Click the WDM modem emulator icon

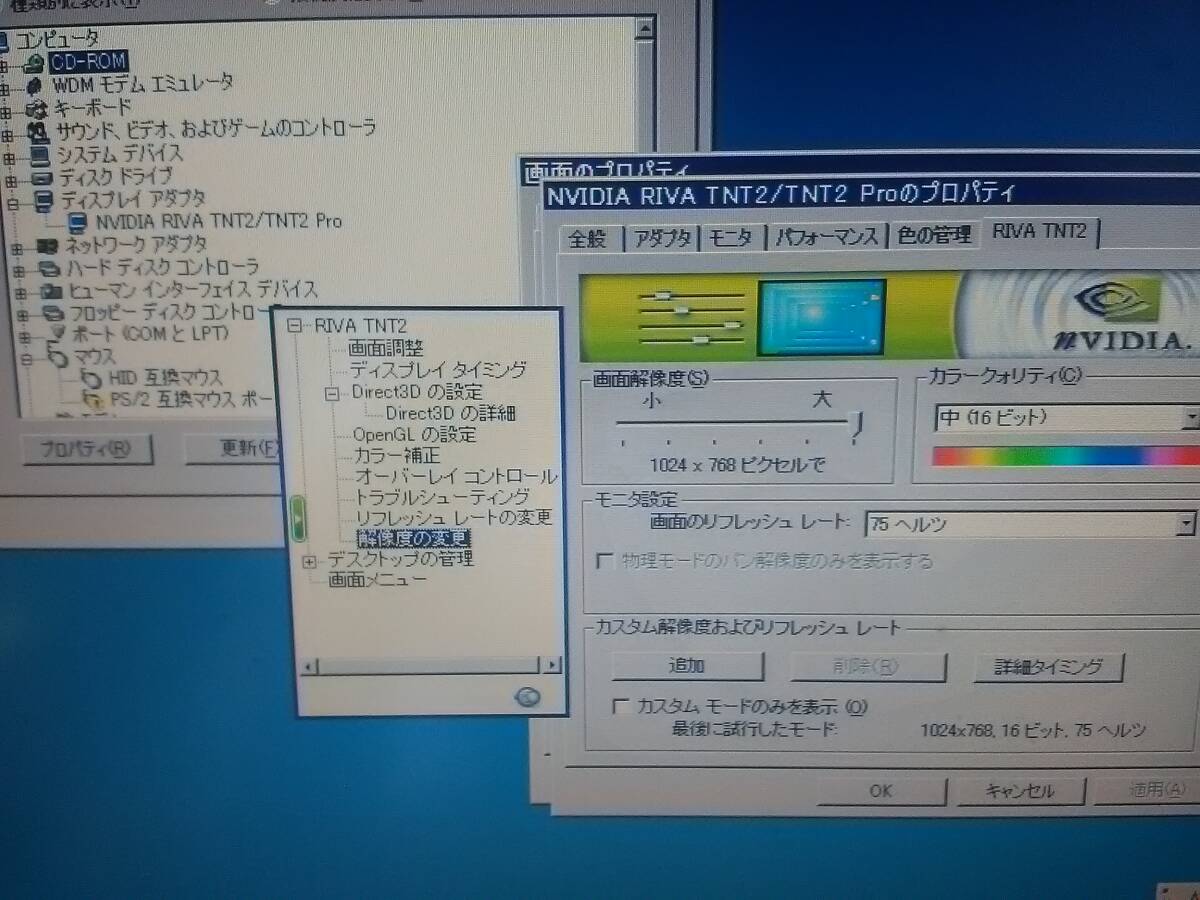pyautogui.click(x=34, y=85)
